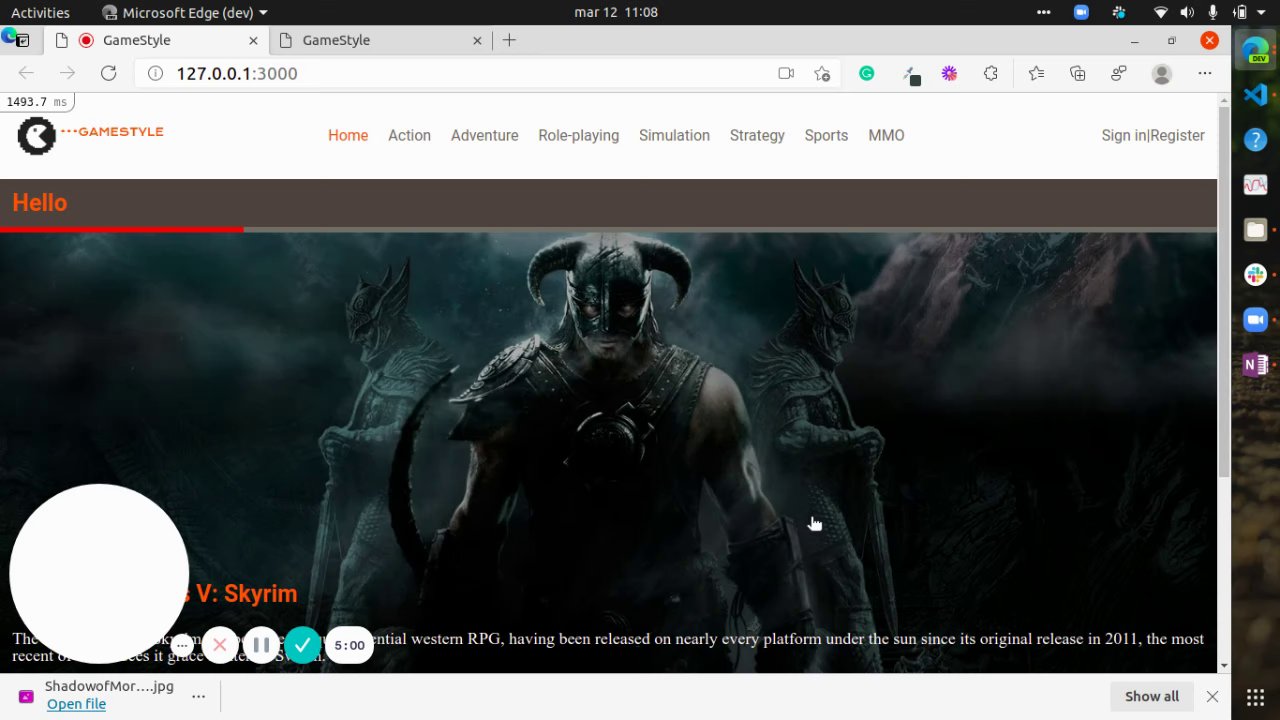
Task: Open the Action category
Action: 409,136
